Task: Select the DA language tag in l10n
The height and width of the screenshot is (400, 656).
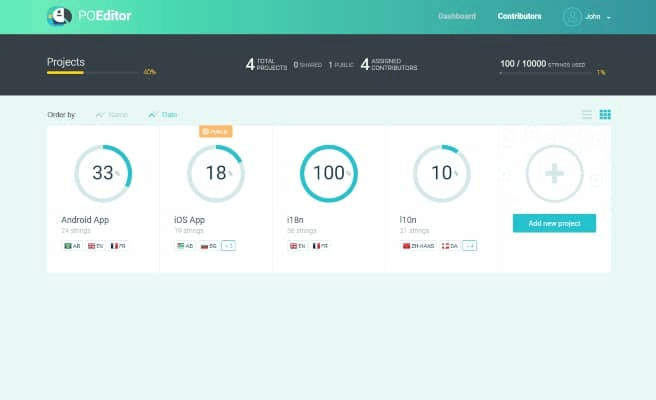Action: pyautogui.click(x=449, y=246)
